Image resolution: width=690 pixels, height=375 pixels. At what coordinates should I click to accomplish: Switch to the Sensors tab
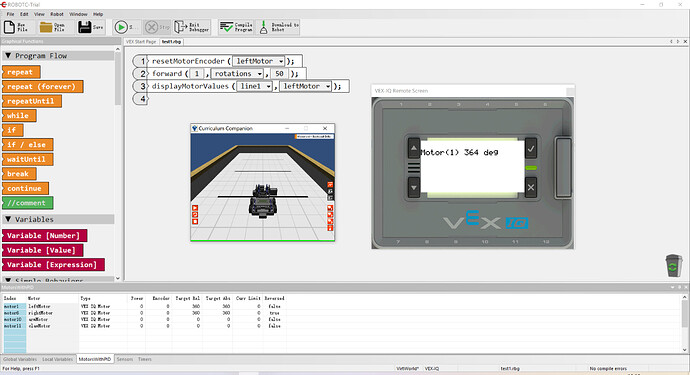(x=125, y=359)
